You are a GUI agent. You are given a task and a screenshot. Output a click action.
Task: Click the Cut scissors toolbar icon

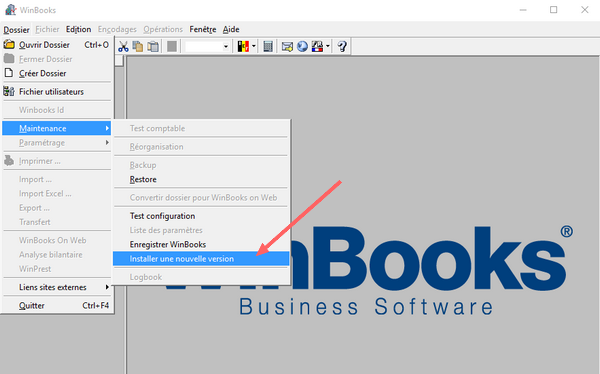pyautogui.click(x=123, y=46)
